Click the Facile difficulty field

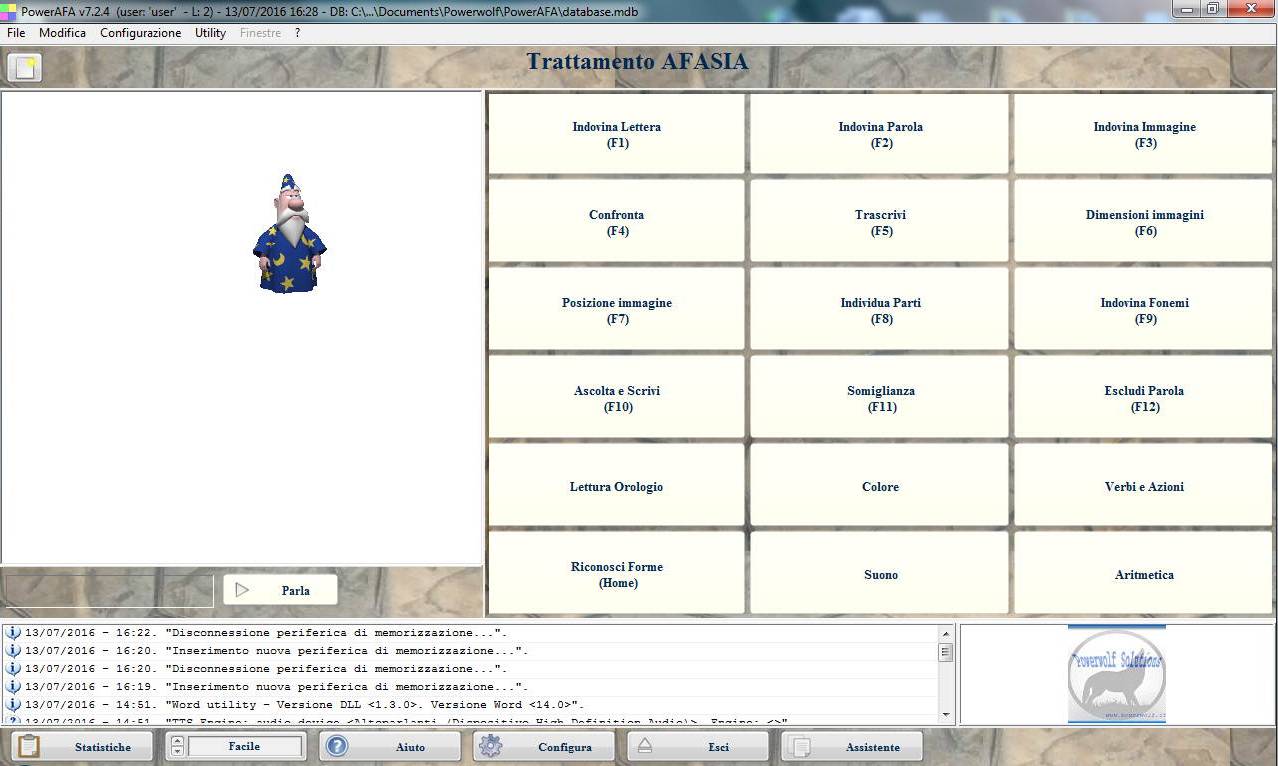[x=245, y=746]
